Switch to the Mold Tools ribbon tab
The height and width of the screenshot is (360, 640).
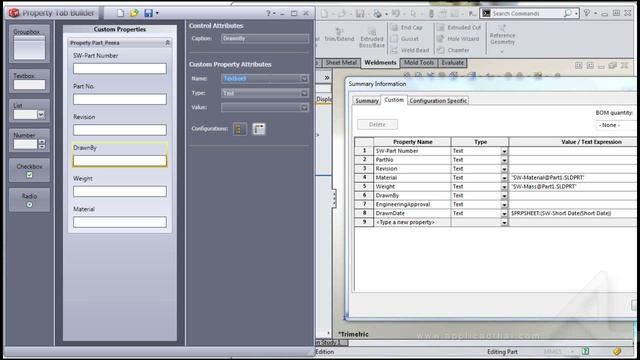pos(419,63)
